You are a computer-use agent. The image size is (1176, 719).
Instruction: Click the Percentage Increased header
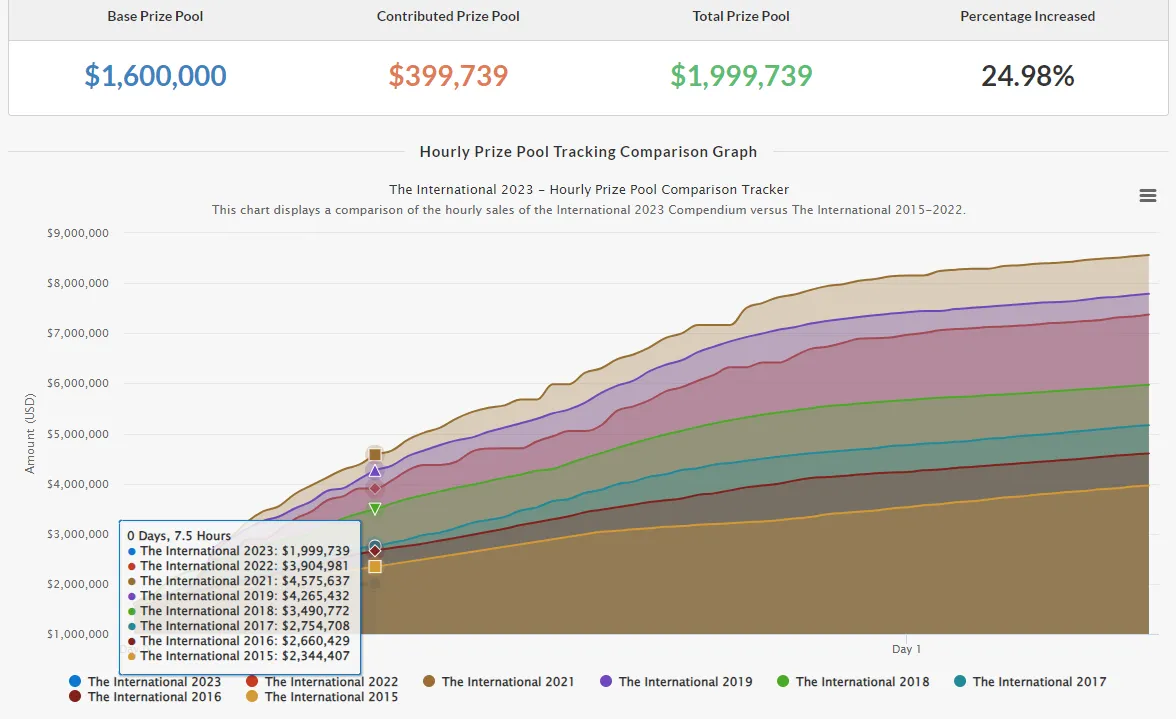1028,16
